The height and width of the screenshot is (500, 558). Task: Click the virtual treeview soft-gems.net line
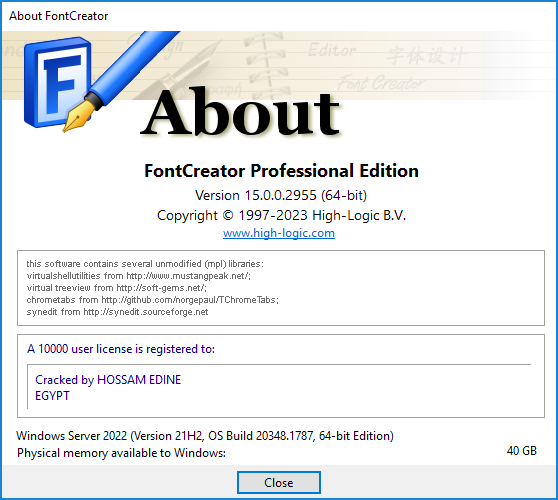tap(117, 288)
